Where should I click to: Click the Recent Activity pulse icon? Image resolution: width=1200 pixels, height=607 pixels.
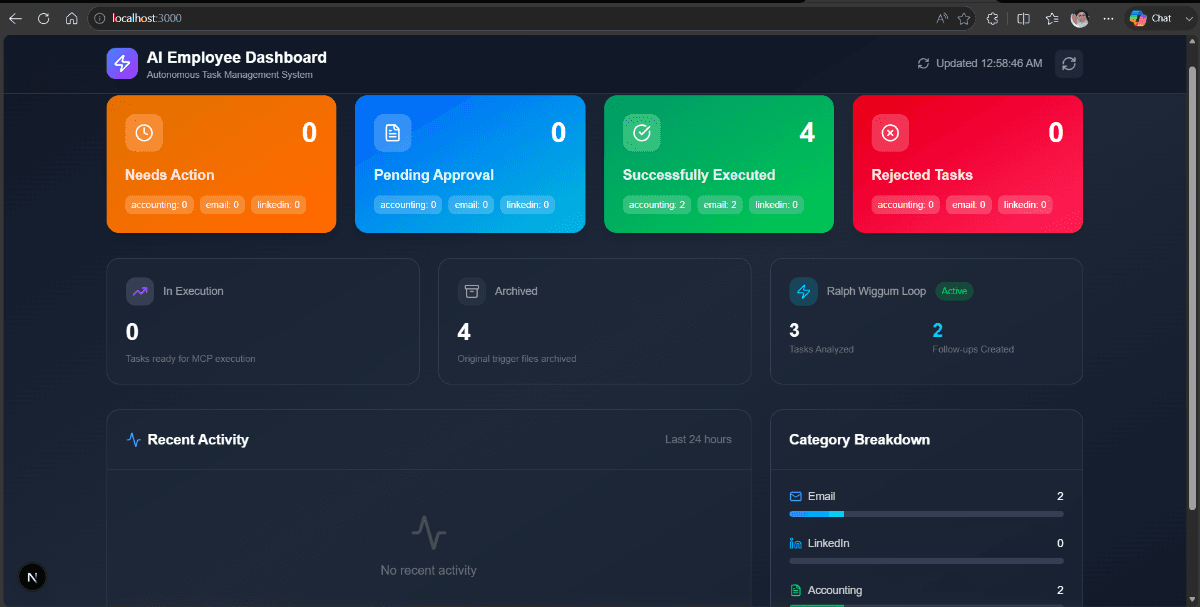click(x=134, y=439)
